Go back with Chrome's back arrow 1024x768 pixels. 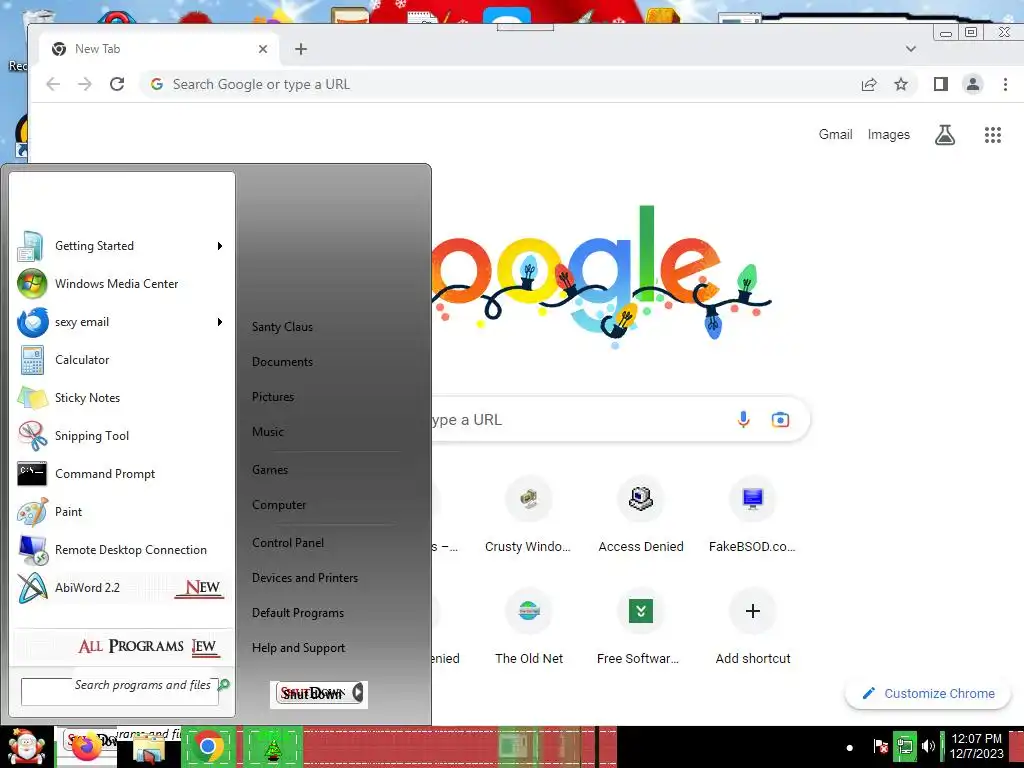[54, 84]
